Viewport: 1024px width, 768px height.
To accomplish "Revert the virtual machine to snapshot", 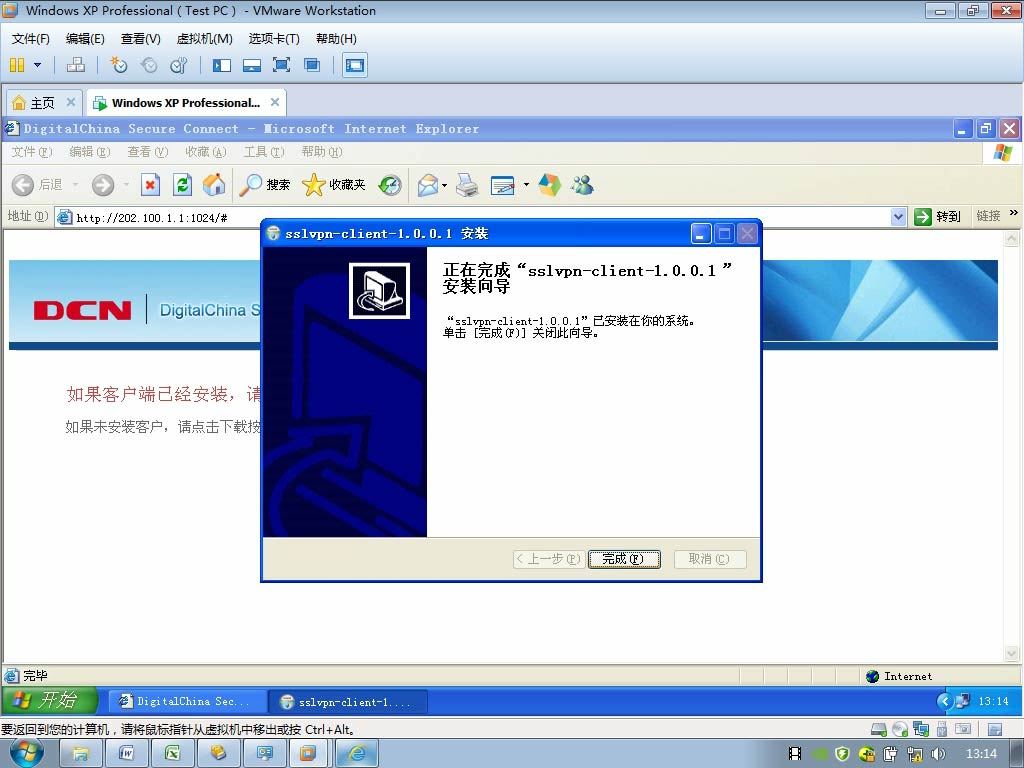I will tap(149, 65).
